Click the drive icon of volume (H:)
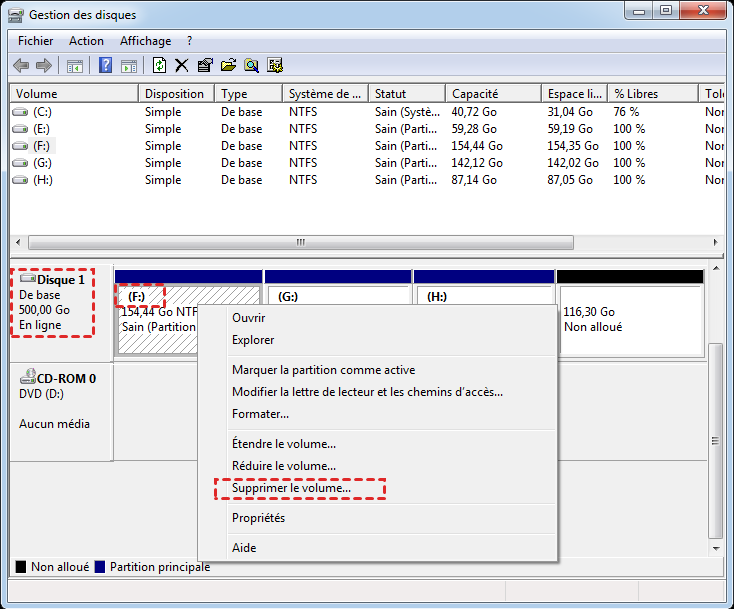734x609 pixels. (20, 180)
